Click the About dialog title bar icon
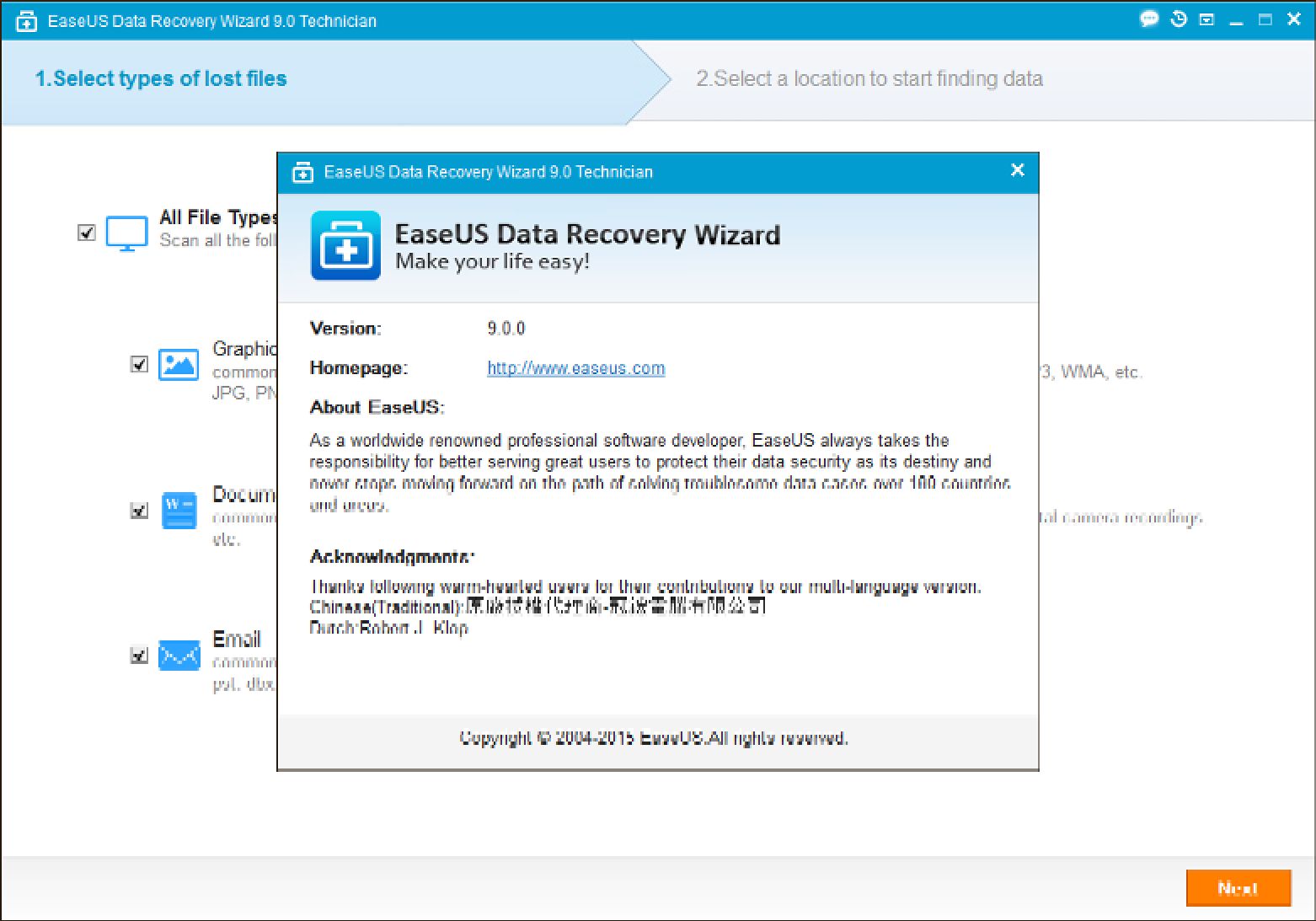Screen dimensions: 1316x921 [302, 172]
